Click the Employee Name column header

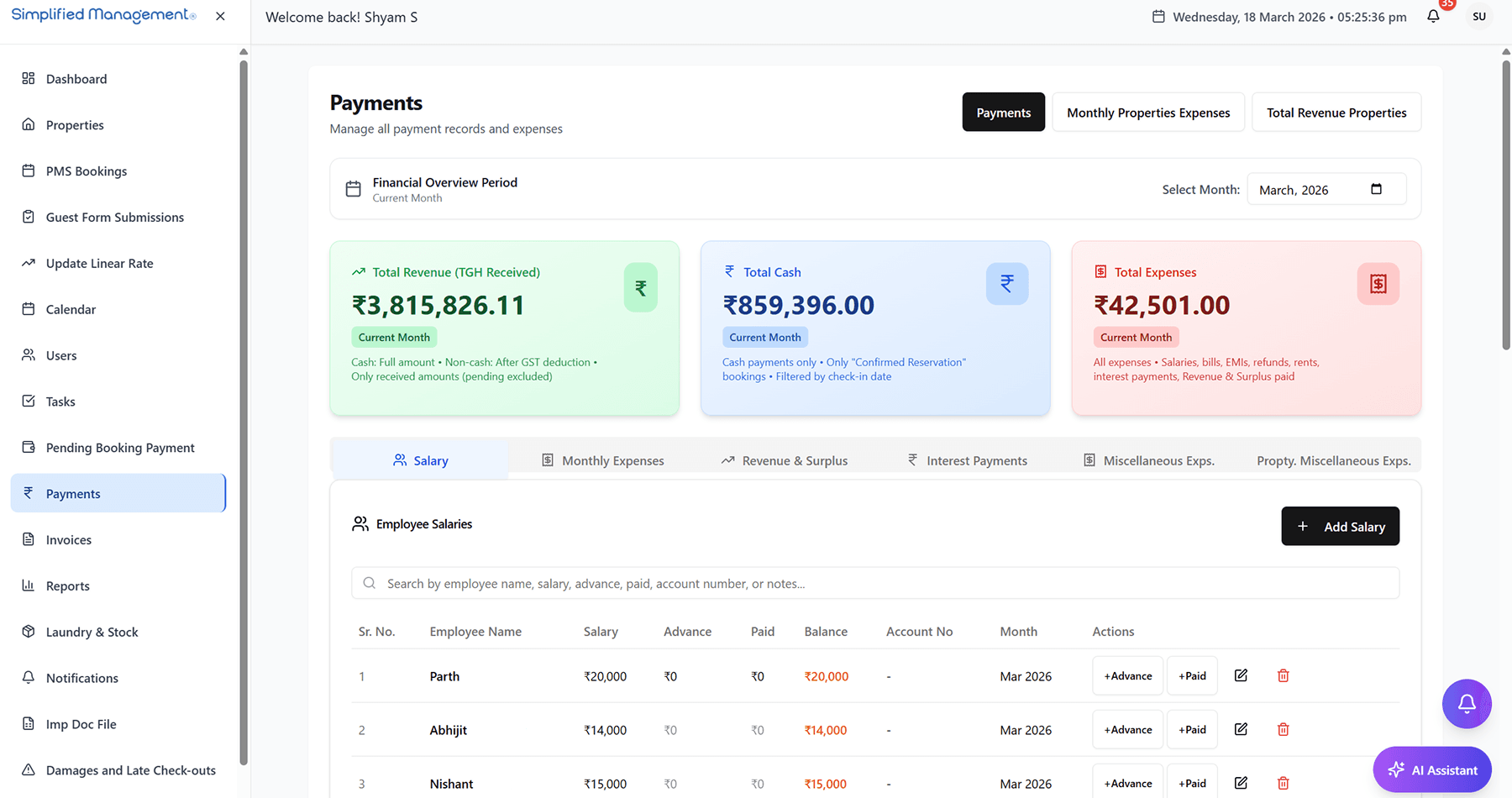(x=475, y=631)
